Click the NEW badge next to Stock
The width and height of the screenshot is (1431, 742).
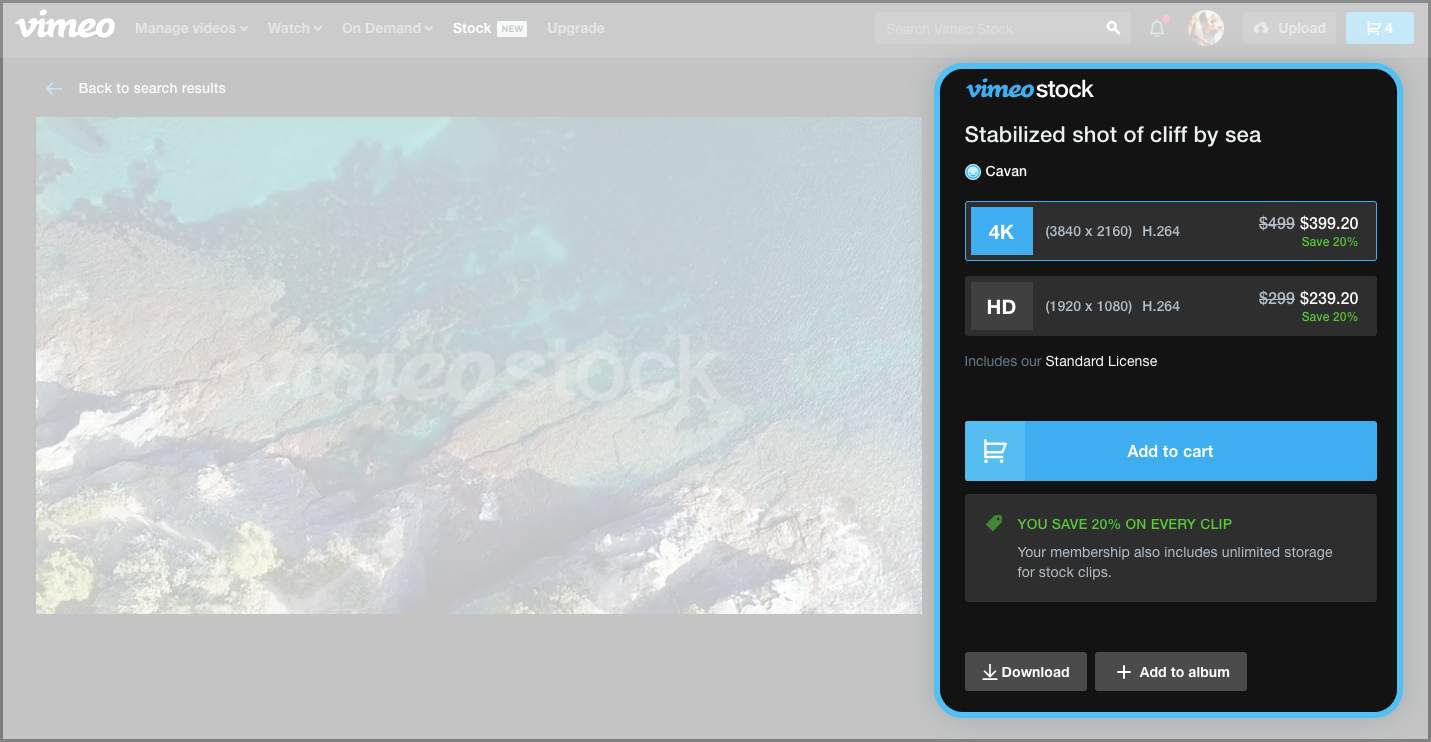coord(512,29)
